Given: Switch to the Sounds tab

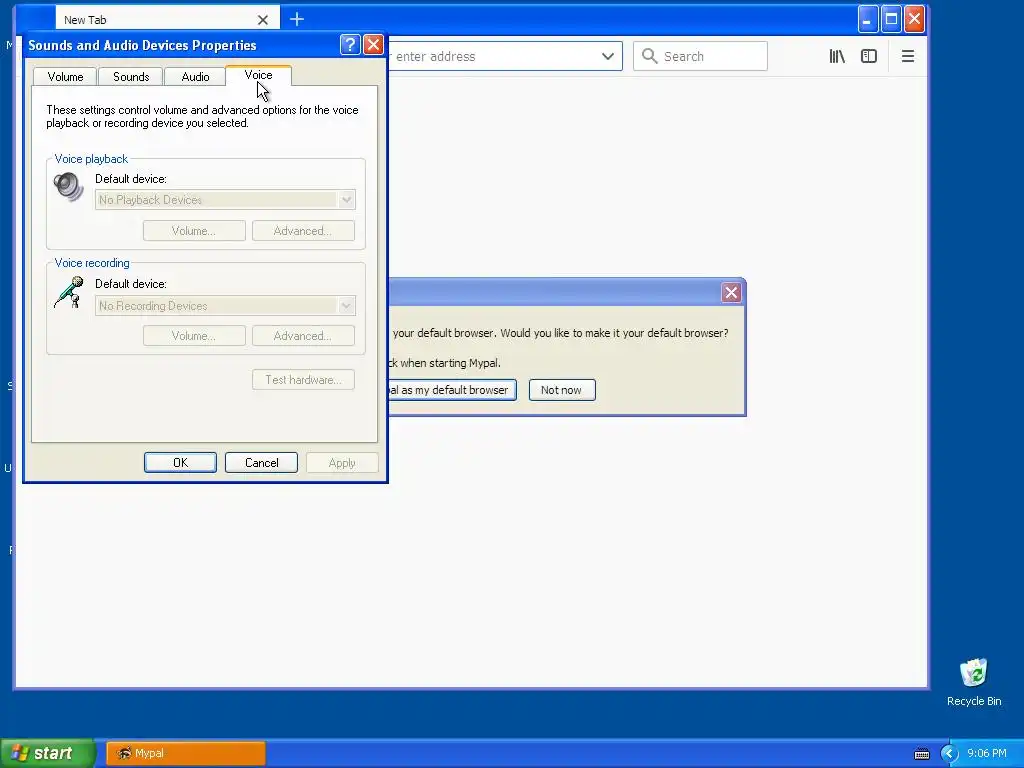Looking at the screenshot, I should (x=131, y=76).
